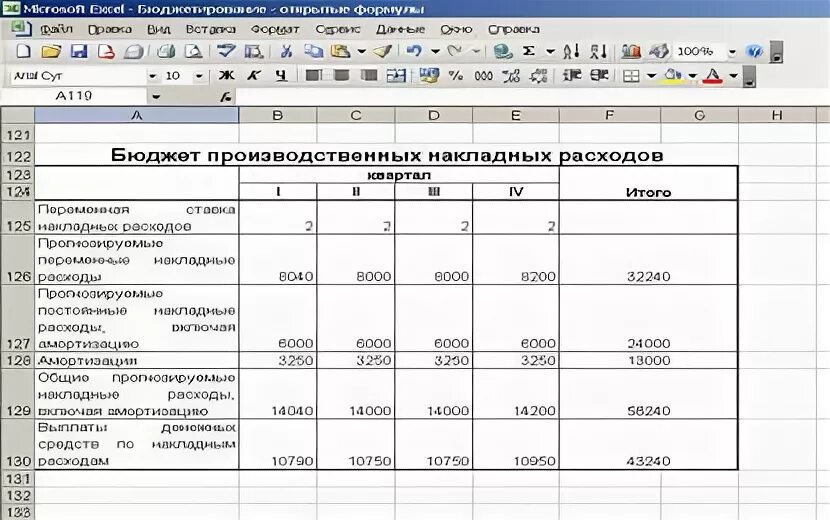Apply the red font color
This screenshot has height=520, width=830.
[712, 76]
